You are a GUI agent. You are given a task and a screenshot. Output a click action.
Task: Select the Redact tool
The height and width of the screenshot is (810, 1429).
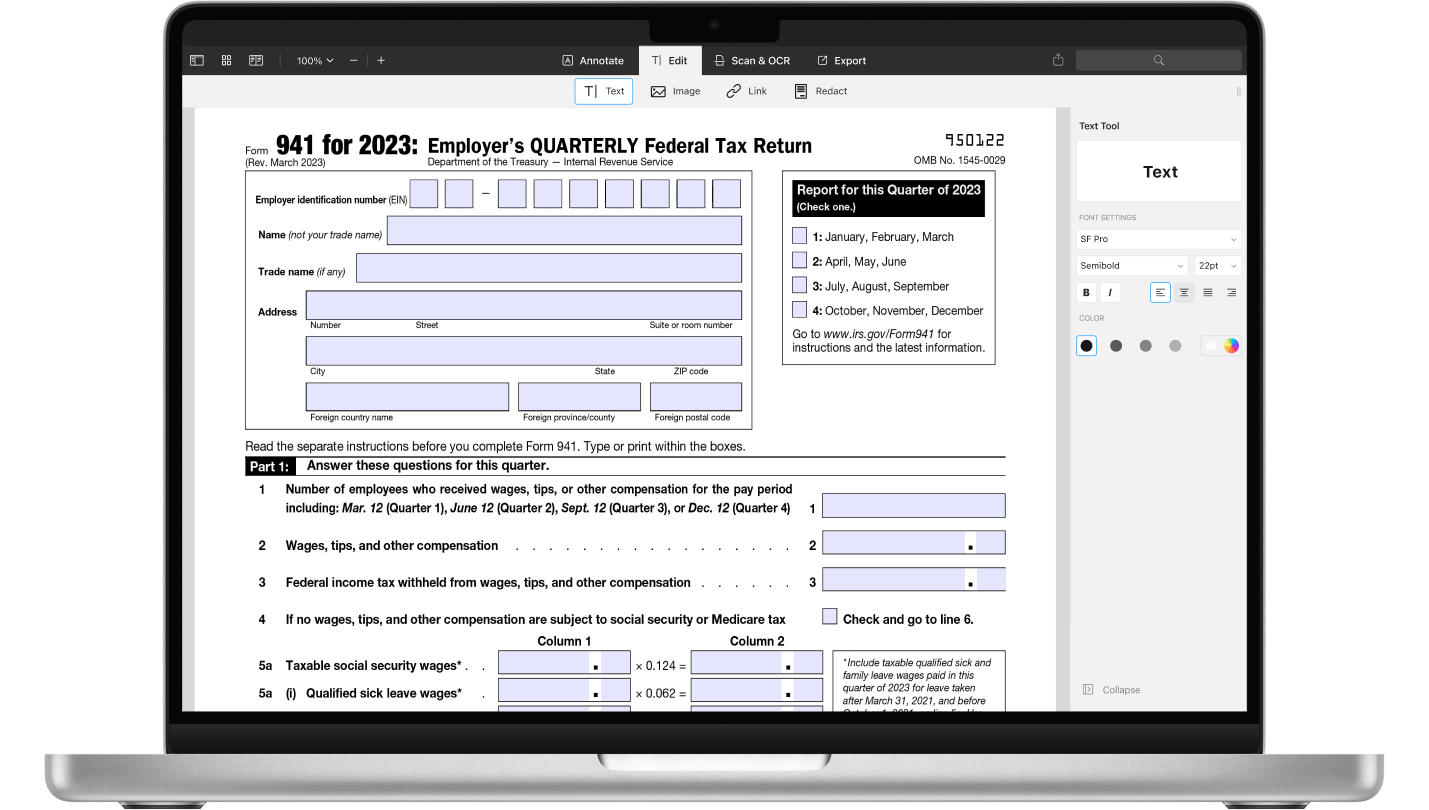(820, 91)
